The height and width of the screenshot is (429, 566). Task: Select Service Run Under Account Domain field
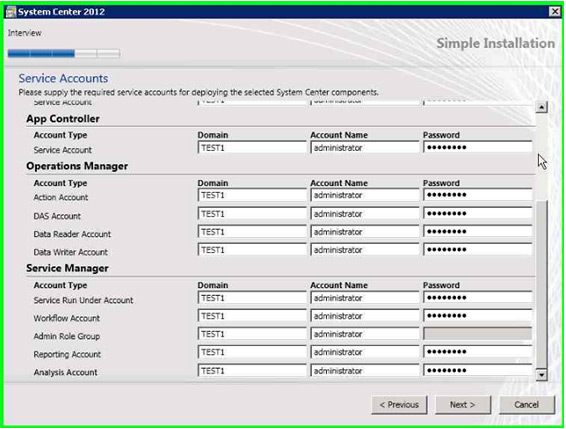coord(252,298)
